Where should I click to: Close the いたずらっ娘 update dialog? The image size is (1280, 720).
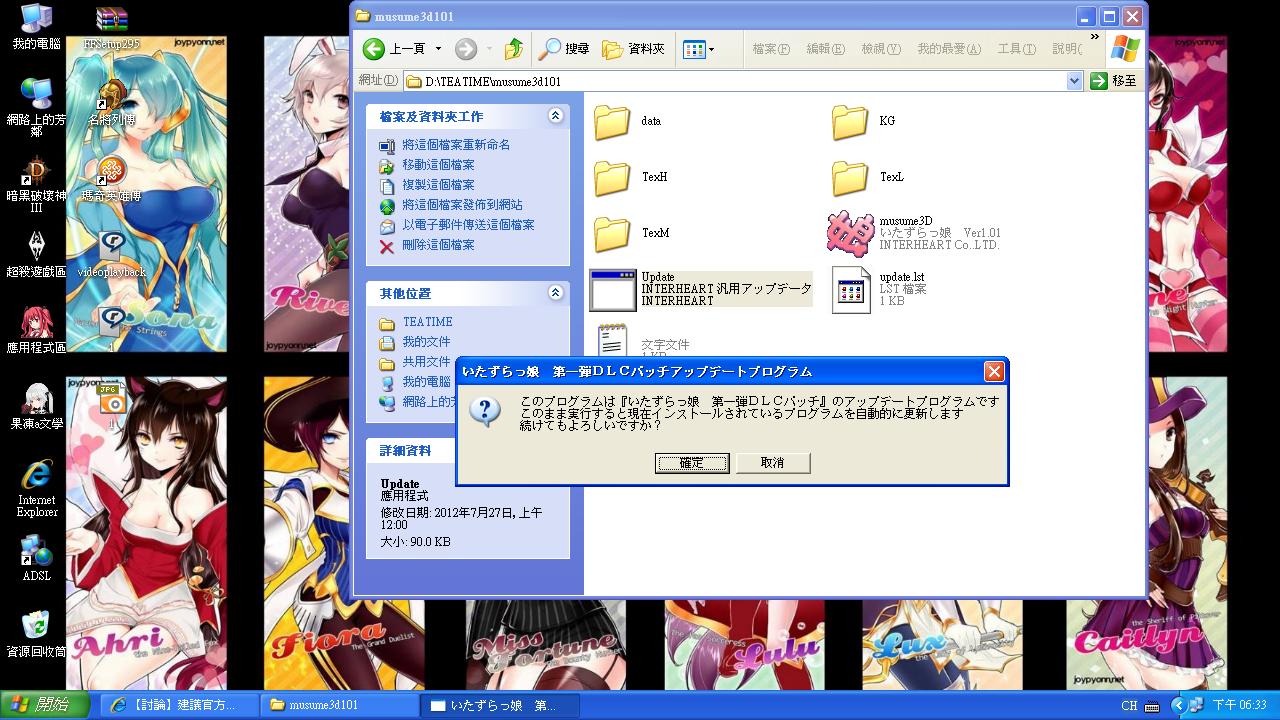[x=993, y=371]
